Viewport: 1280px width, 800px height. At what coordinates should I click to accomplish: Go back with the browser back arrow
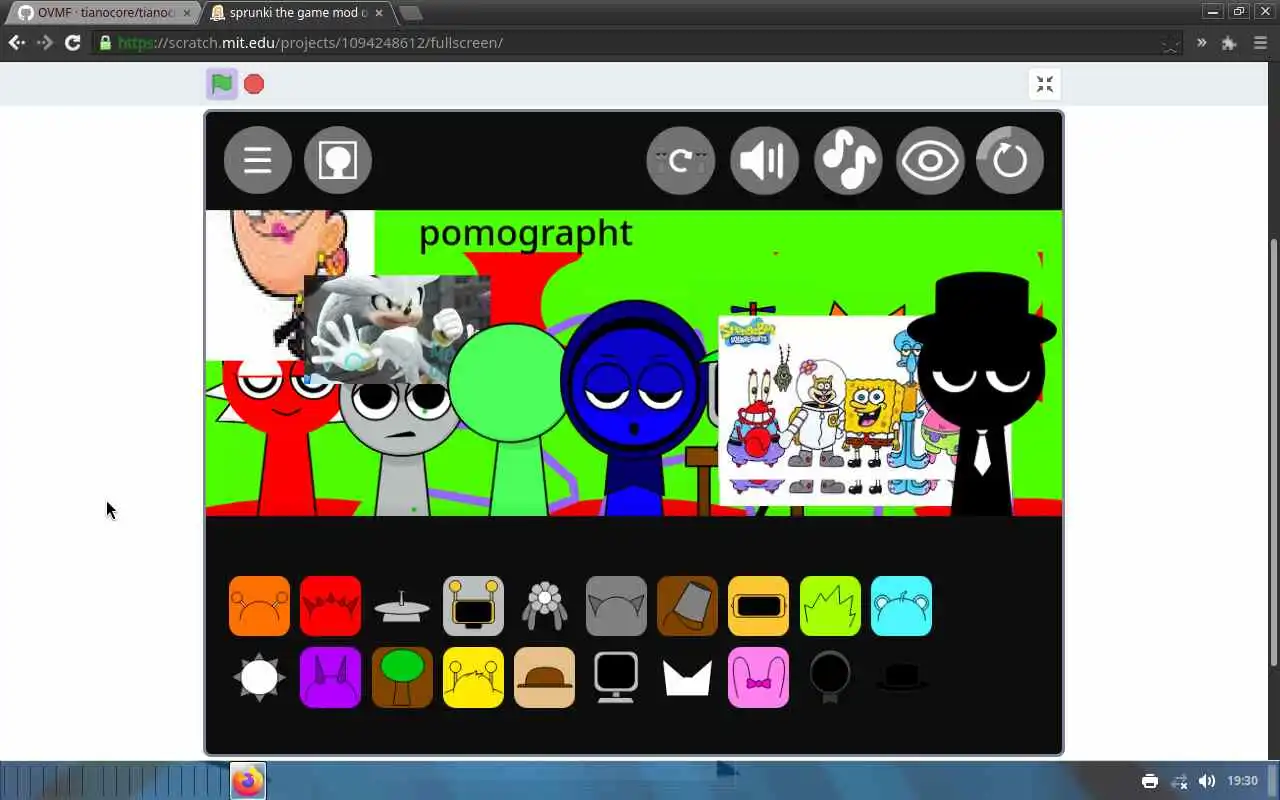tap(16, 43)
